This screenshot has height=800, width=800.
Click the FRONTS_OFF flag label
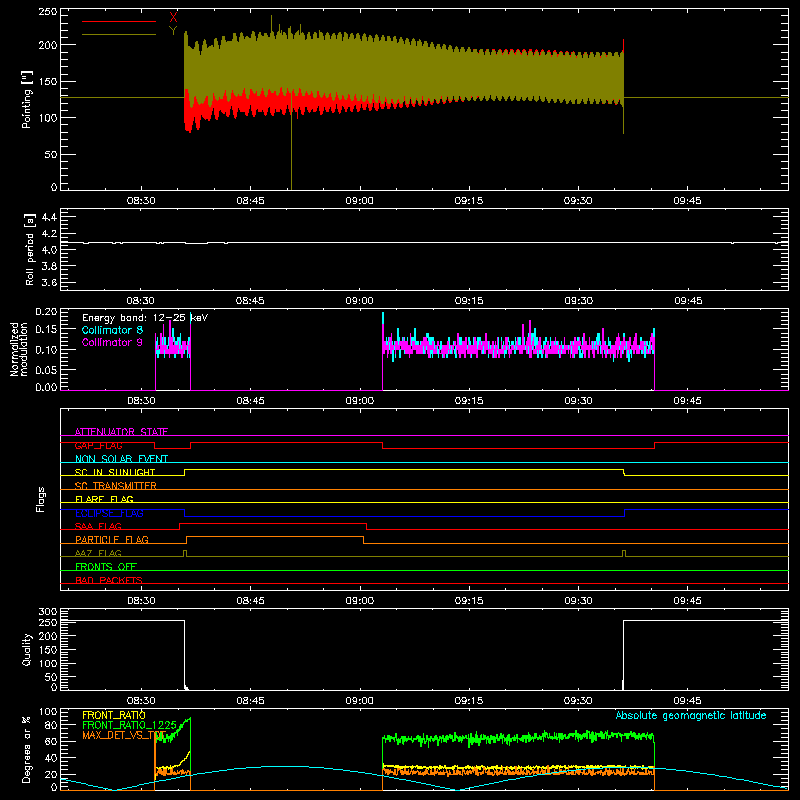(x=106, y=566)
